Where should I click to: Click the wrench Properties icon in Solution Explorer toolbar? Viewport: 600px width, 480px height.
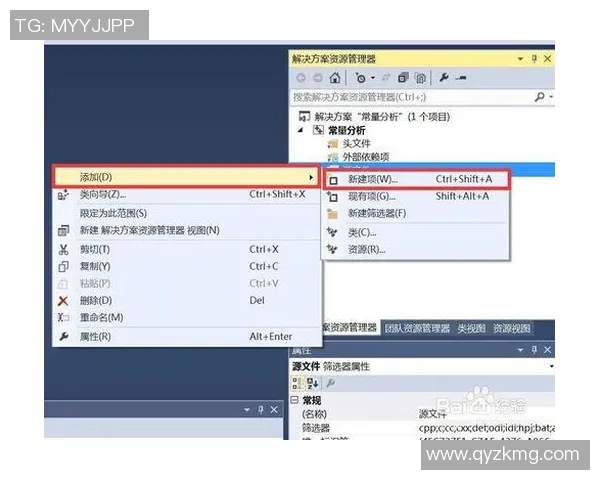(444, 78)
